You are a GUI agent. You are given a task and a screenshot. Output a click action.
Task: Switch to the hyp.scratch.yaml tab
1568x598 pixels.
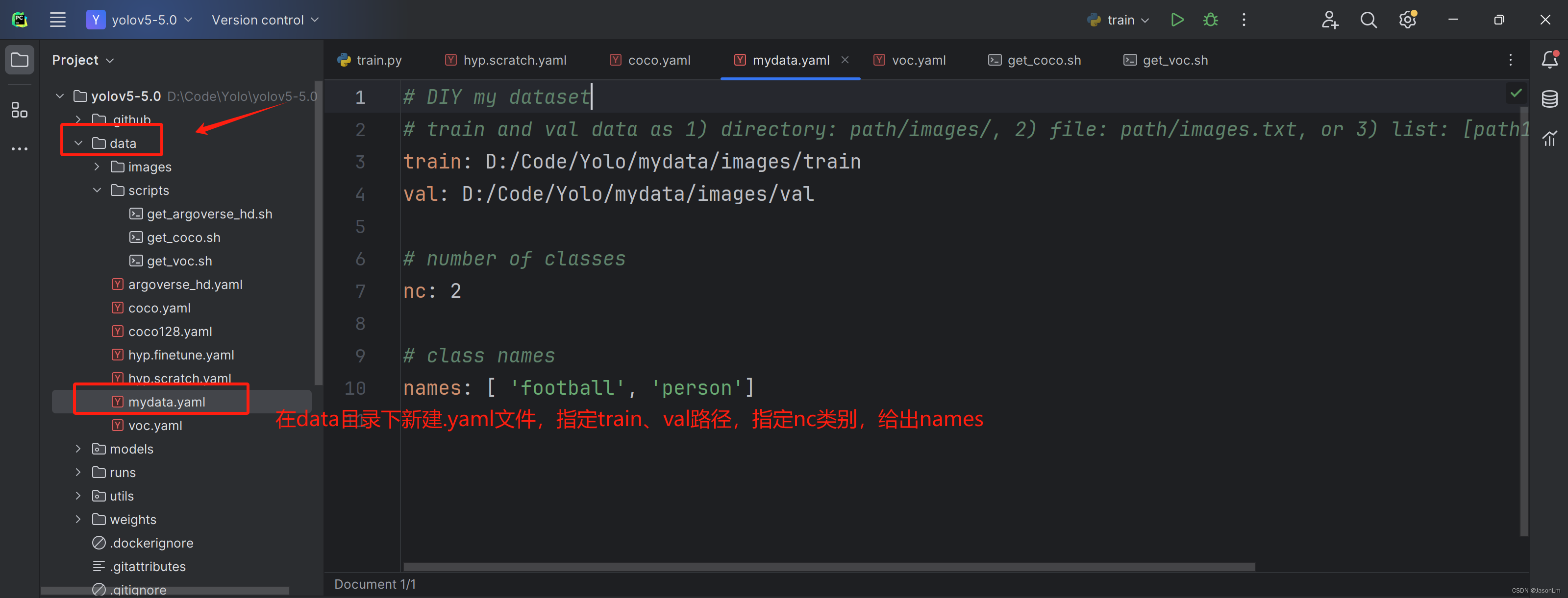pyautogui.click(x=506, y=60)
